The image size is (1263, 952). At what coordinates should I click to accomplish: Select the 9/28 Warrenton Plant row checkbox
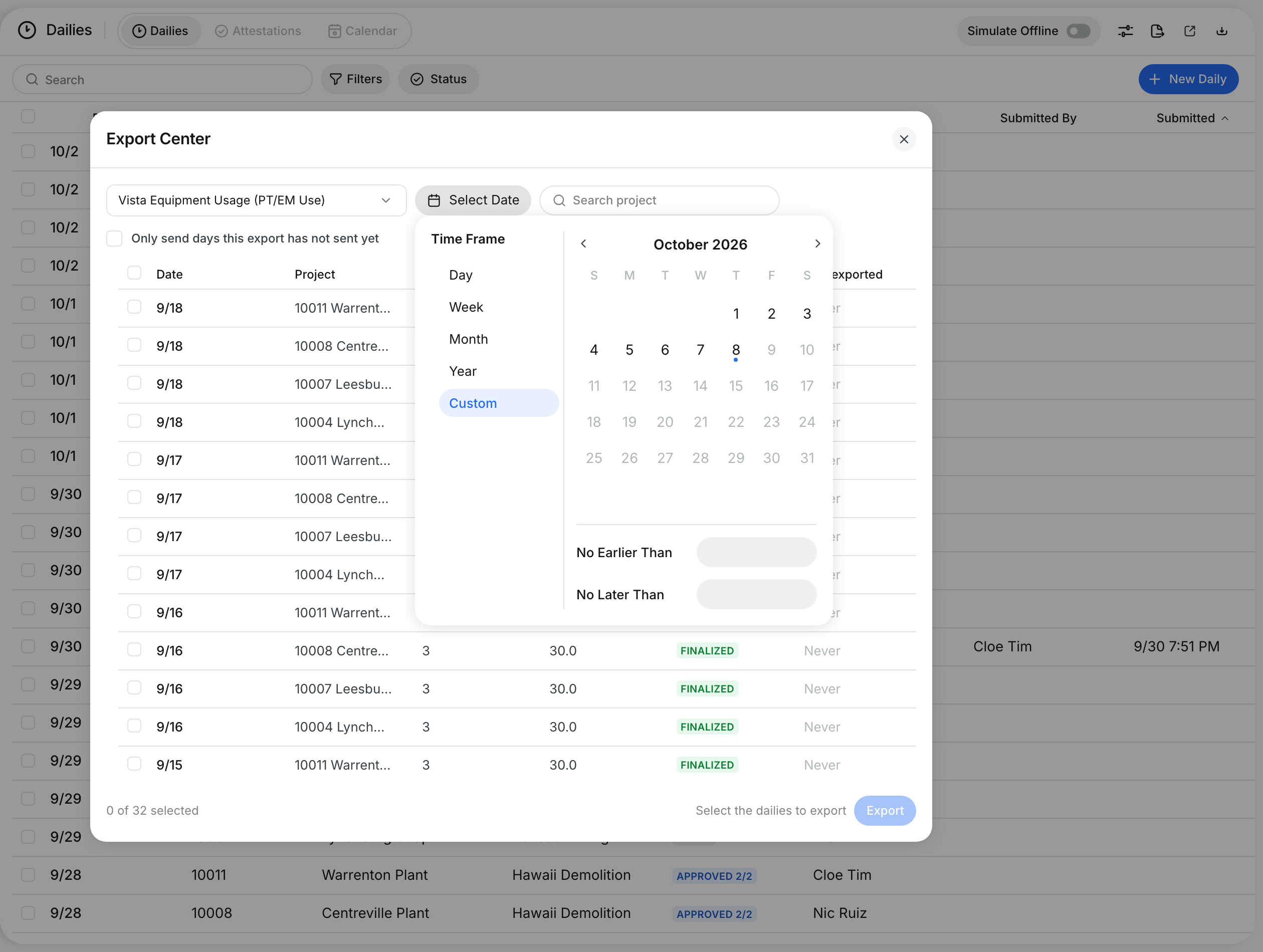tap(28, 874)
